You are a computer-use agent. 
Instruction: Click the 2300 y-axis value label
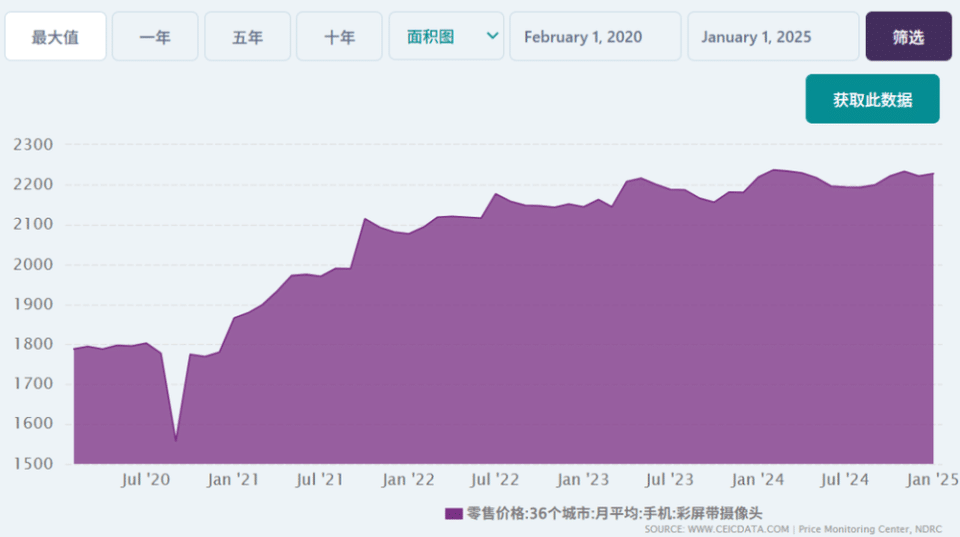coord(32,145)
